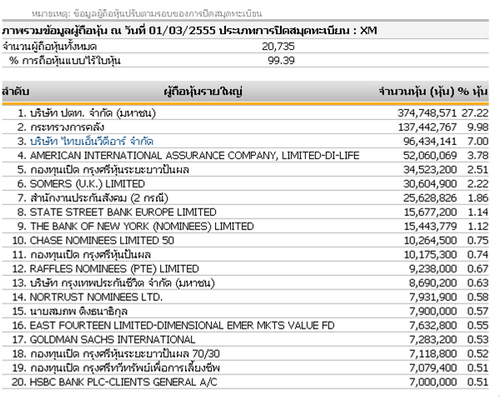Click THE BANK OF NEW YORK (NOMINEES) entry
Image resolution: width=500 pixels, height=397 pixels.
142,226
